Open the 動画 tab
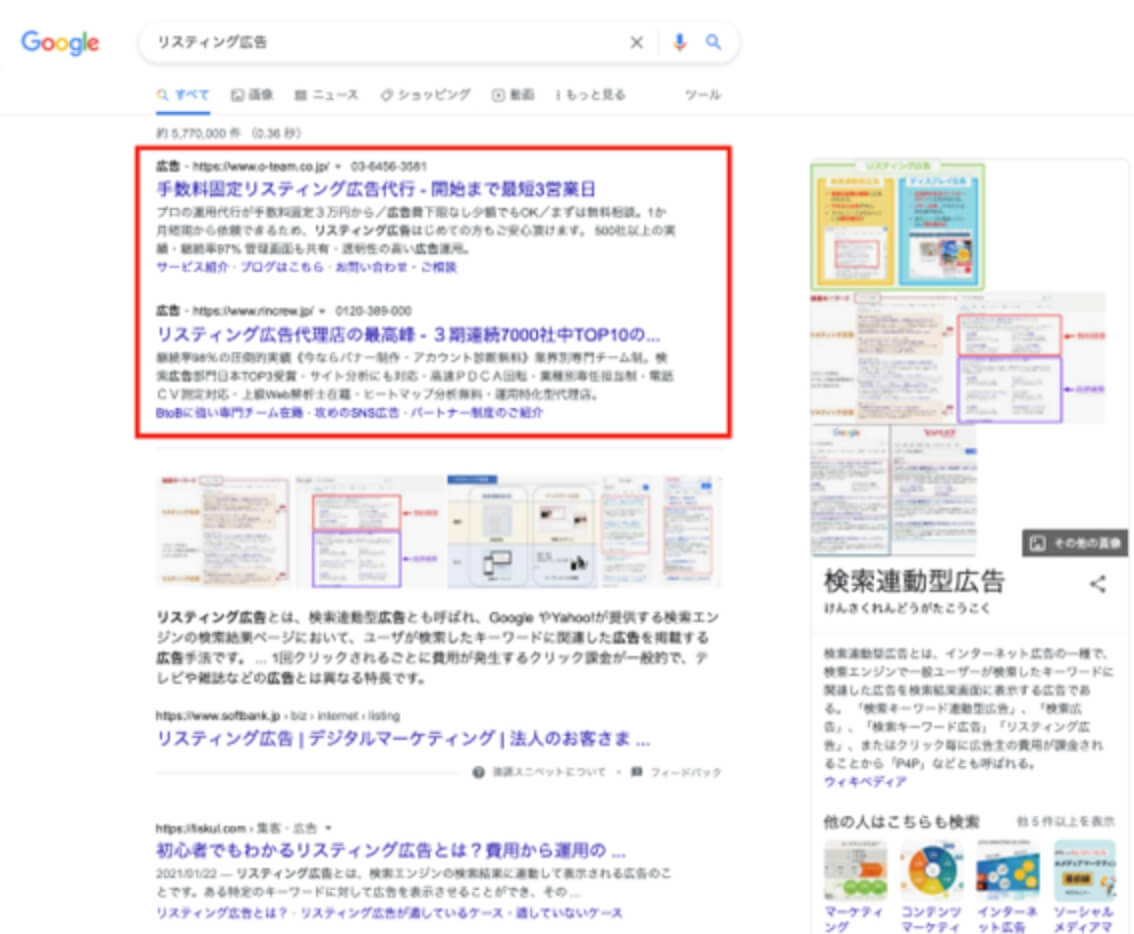The height and width of the screenshot is (934, 1134). pos(513,95)
